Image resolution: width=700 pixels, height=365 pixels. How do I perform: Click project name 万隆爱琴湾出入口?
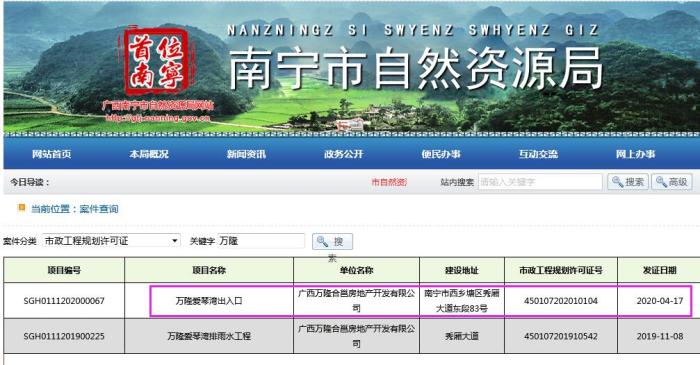coord(209,301)
